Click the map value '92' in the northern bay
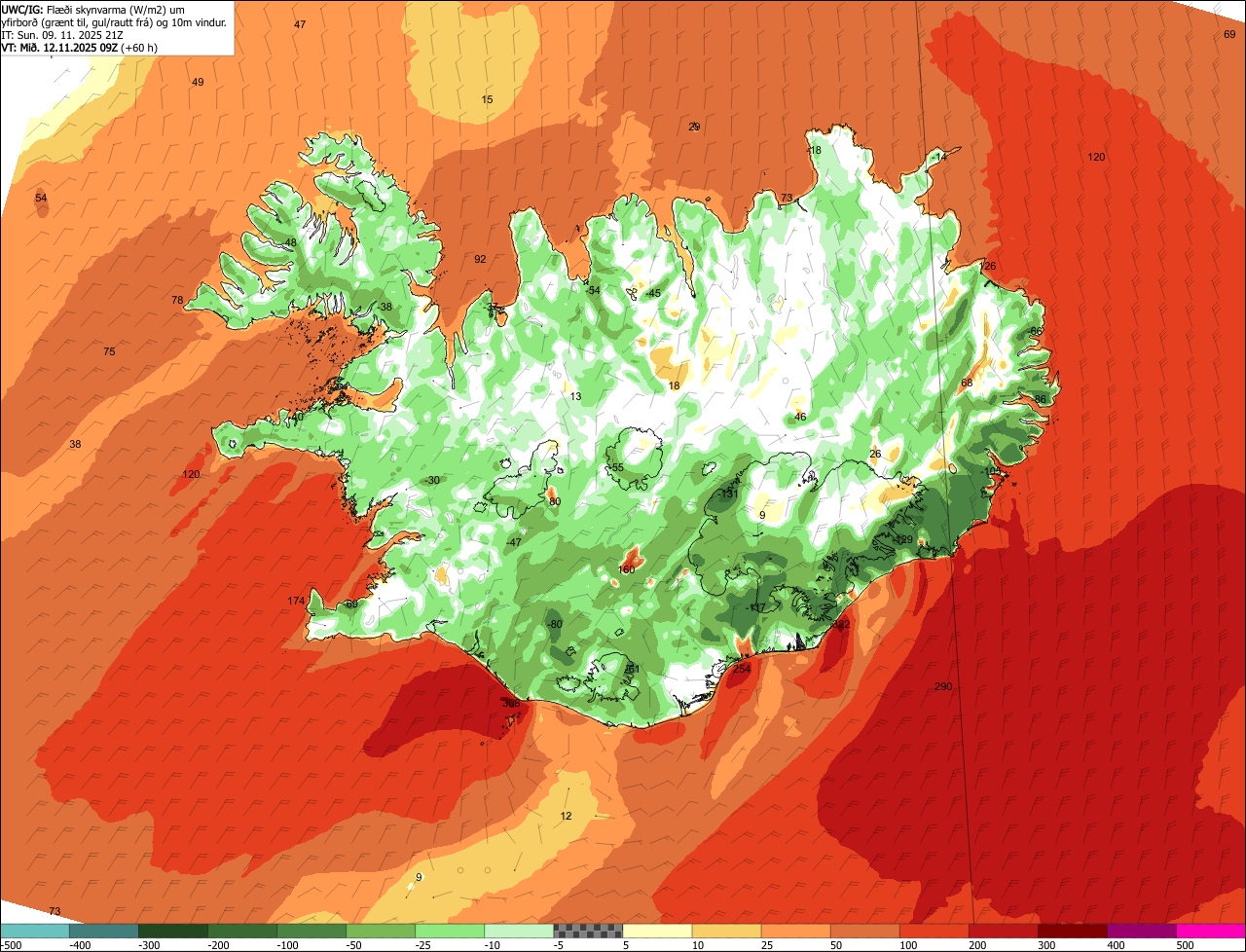Viewport: 1246px width, 952px height. tap(480, 259)
